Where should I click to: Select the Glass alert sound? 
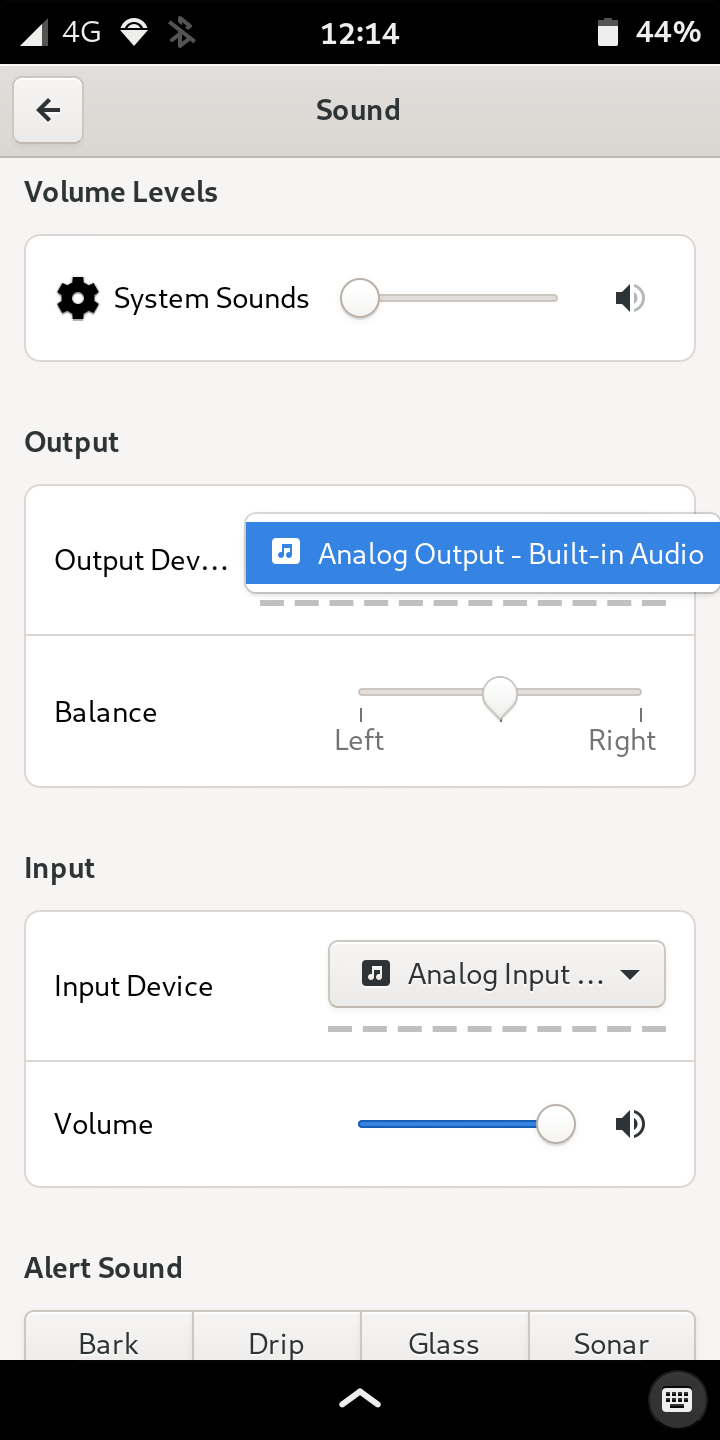click(444, 1344)
